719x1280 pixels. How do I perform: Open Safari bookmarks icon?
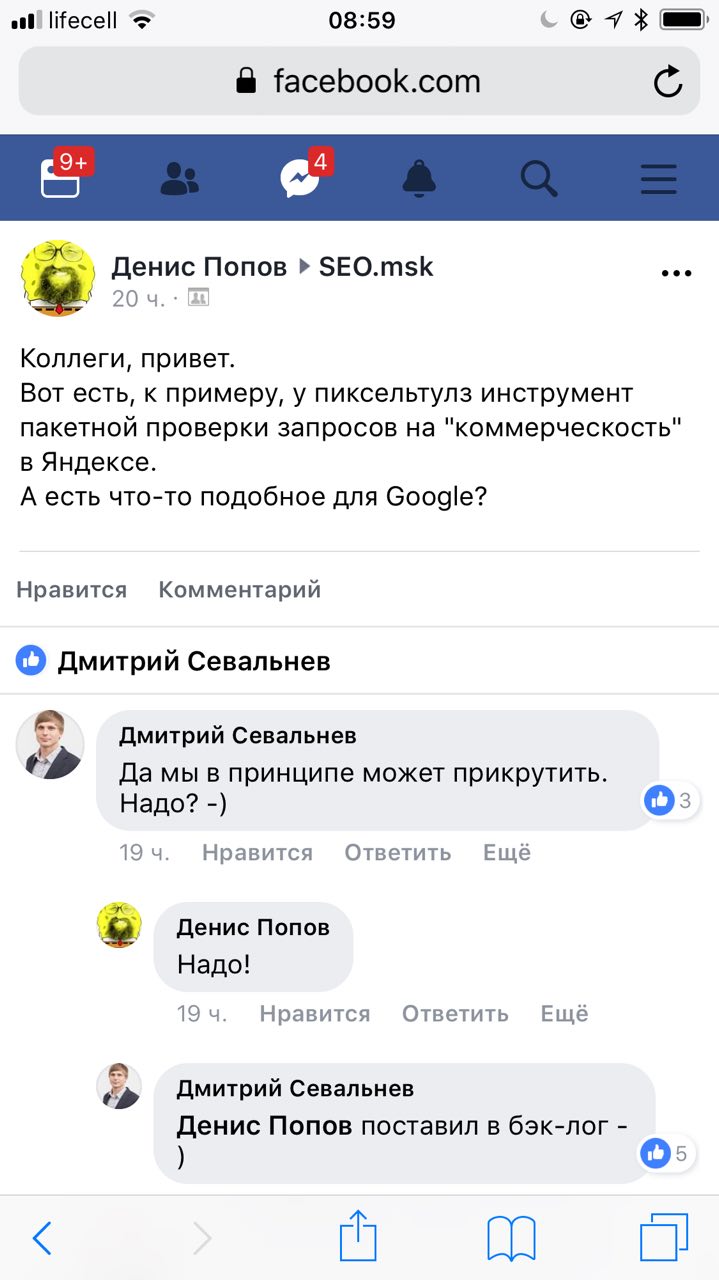coord(511,1239)
